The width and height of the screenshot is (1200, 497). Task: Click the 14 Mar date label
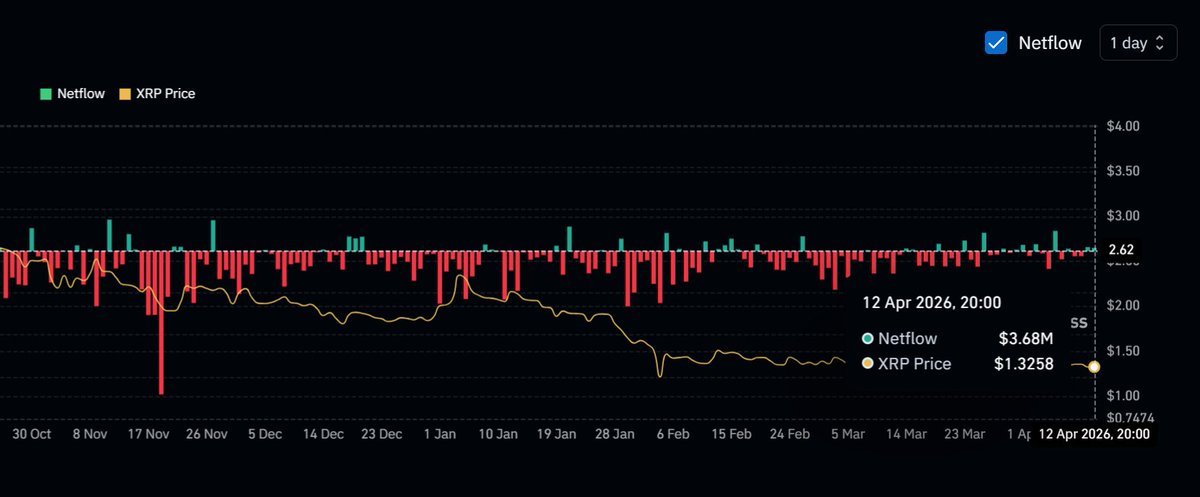907,435
